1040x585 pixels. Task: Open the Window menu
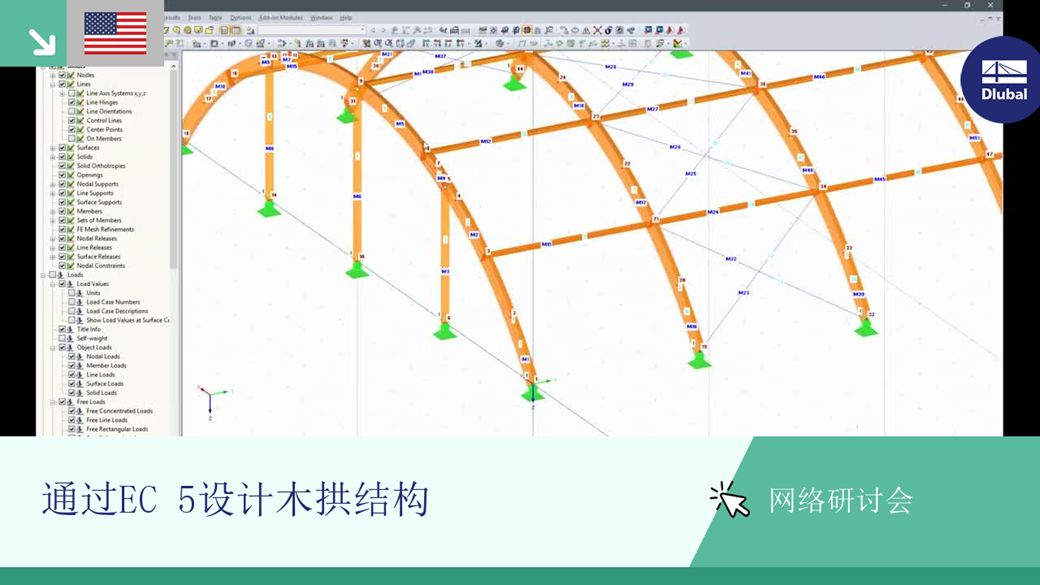pyautogui.click(x=321, y=18)
